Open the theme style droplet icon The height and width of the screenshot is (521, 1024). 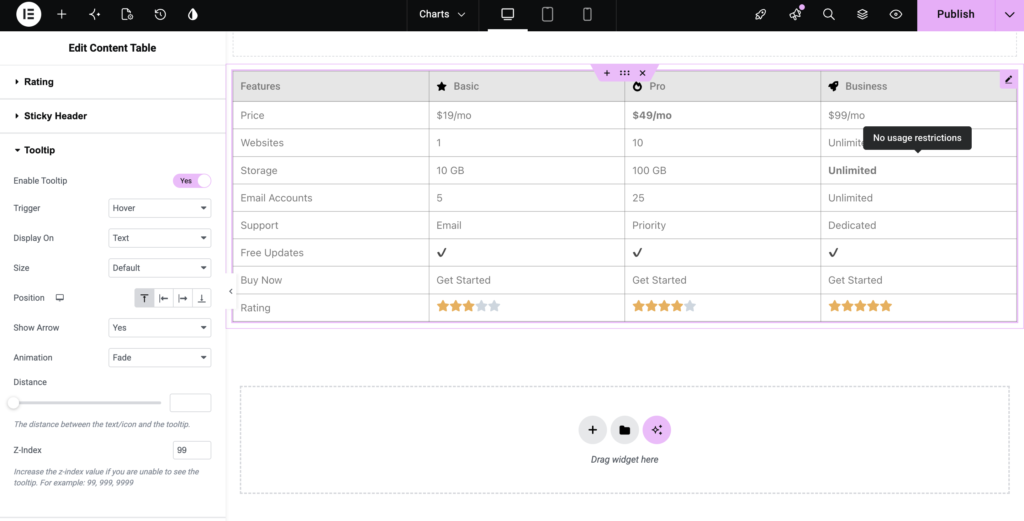193,14
